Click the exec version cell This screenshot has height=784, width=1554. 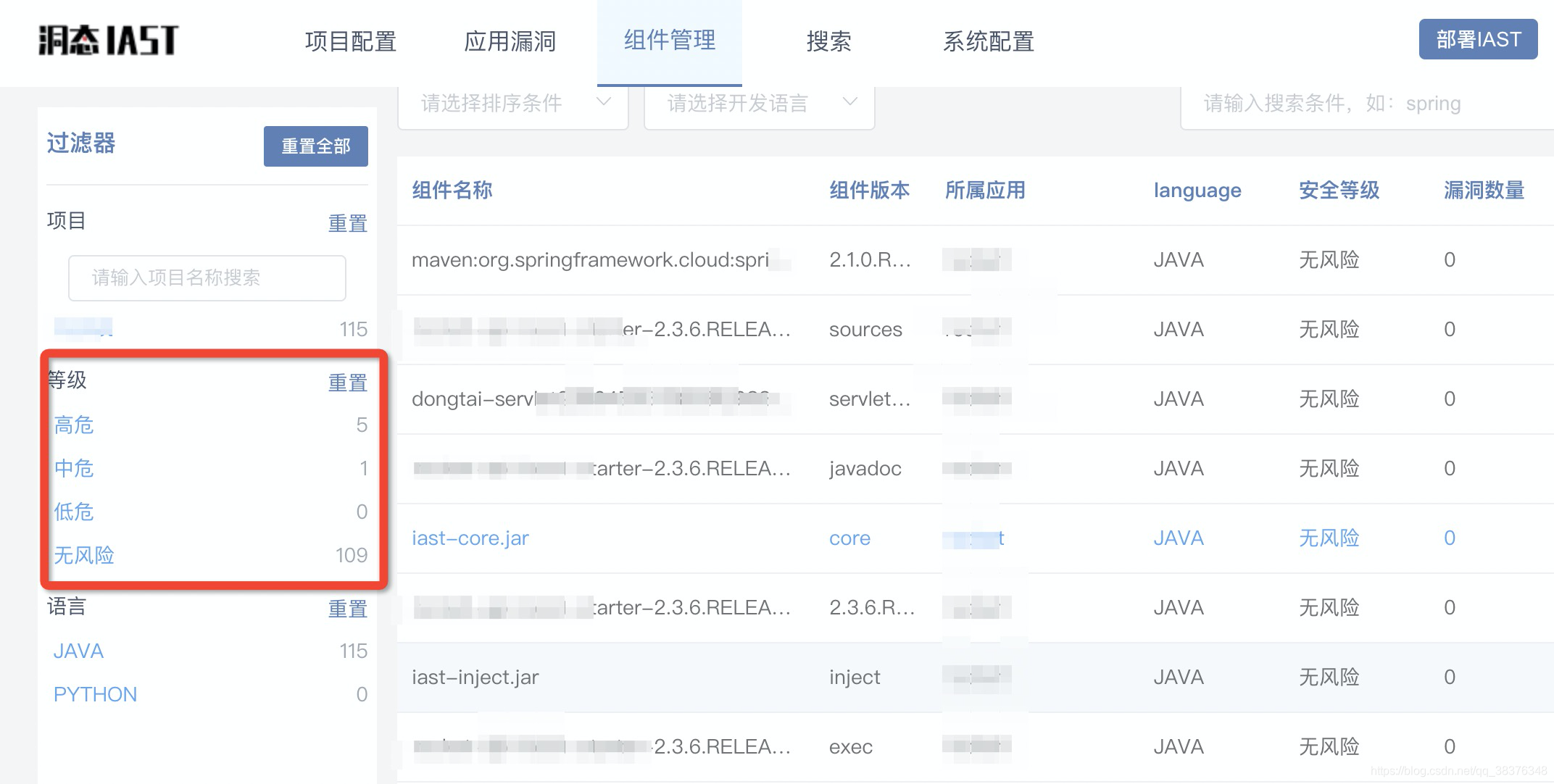(x=851, y=747)
